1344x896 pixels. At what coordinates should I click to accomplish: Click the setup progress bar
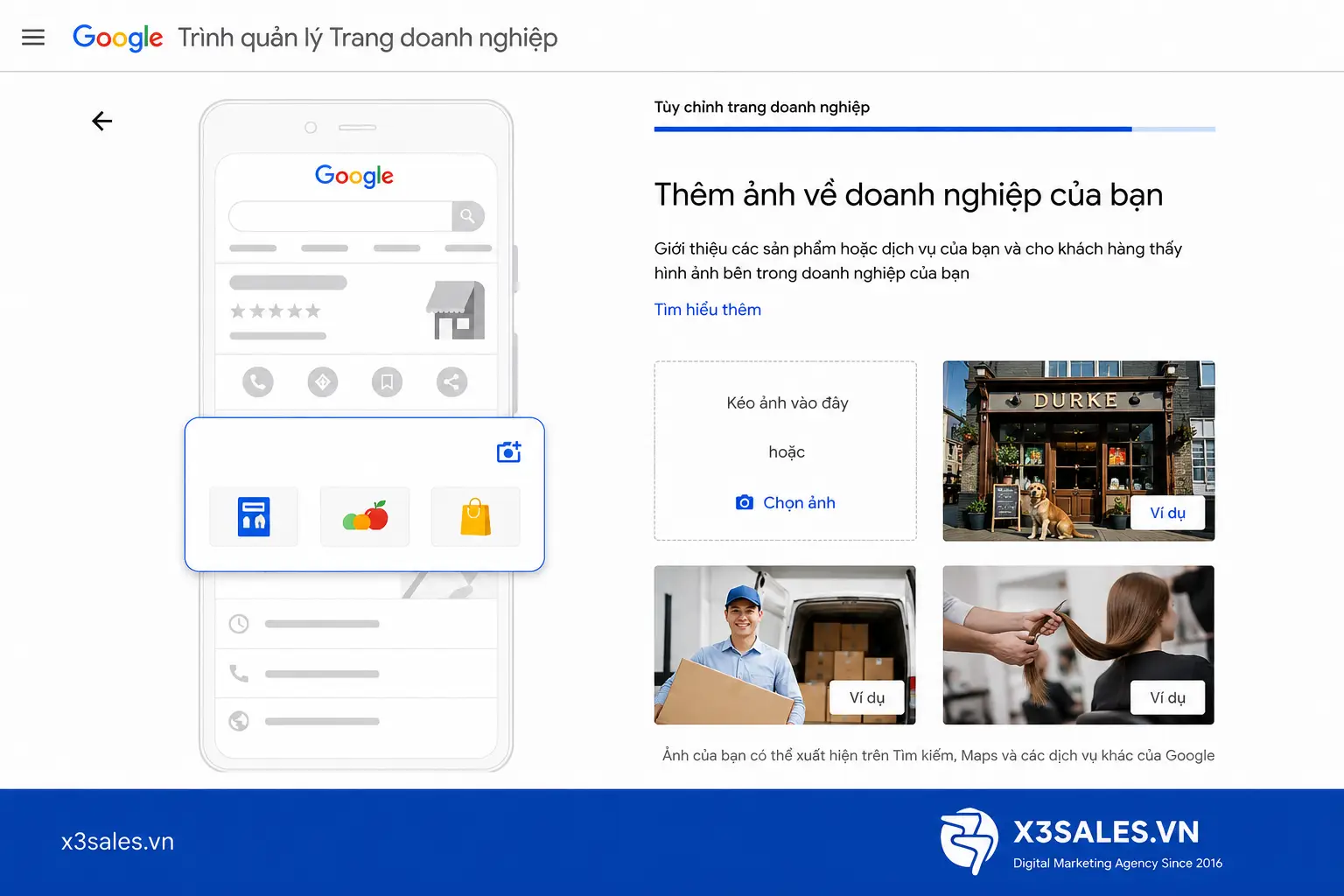pyautogui.click(x=934, y=129)
